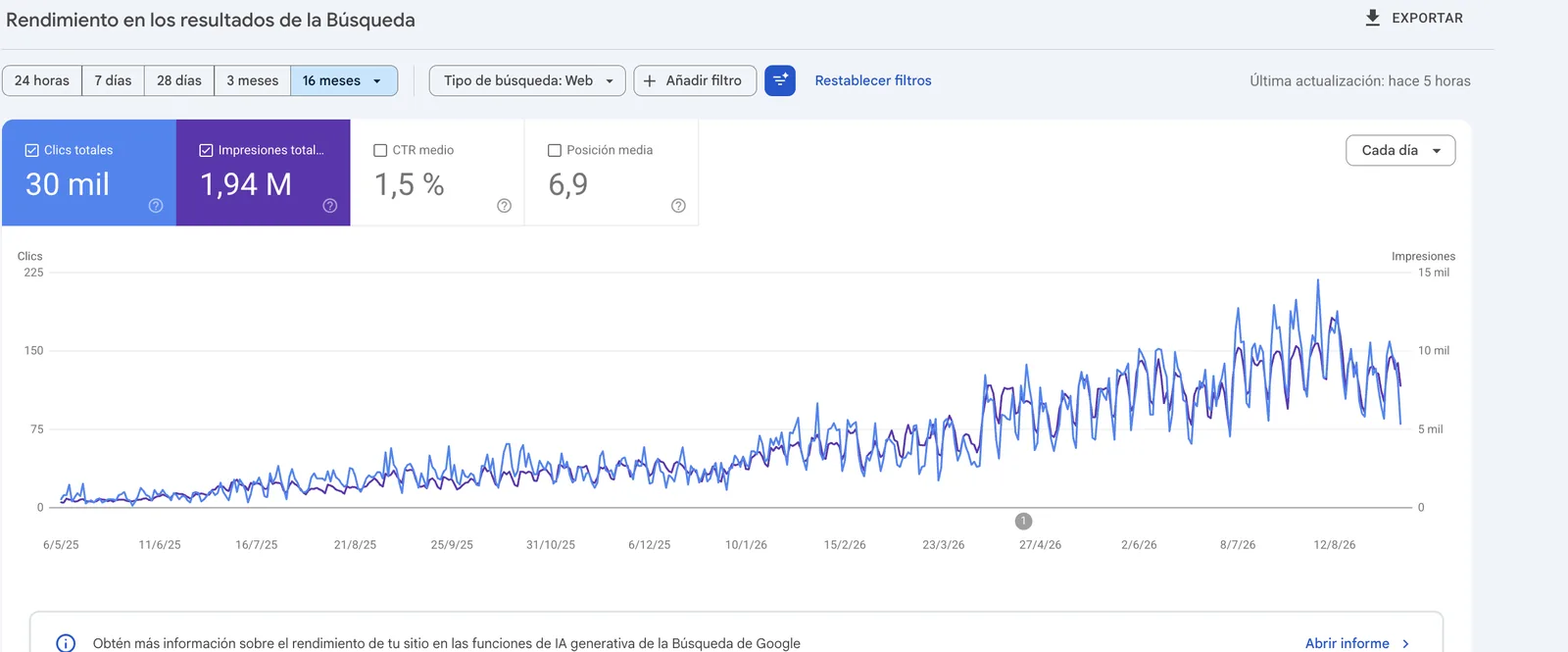Viewport: 1568px width, 652px height.
Task: Click the EXPORTAR button
Action: pos(1414,18)
